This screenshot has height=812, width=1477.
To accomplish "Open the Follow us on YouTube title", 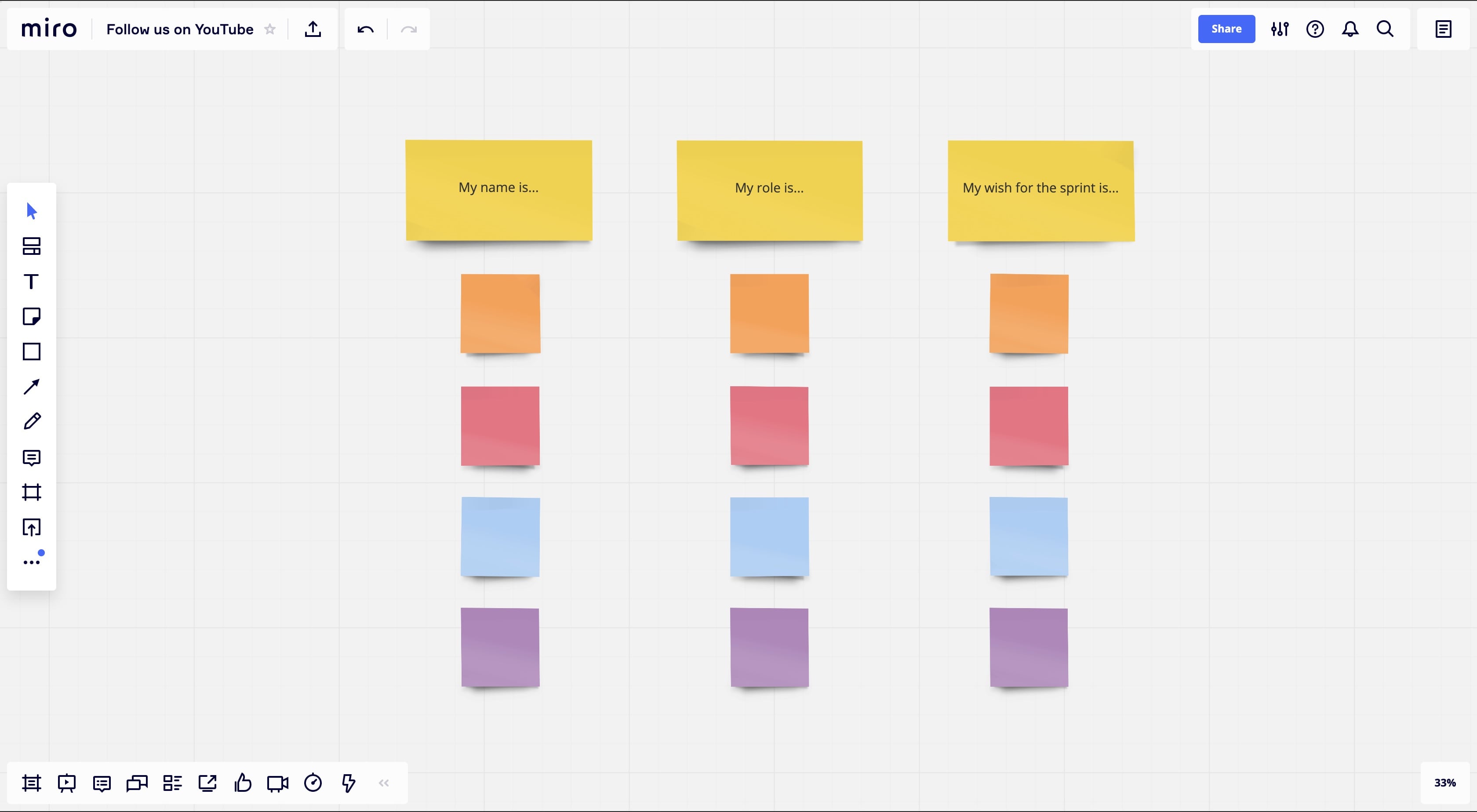I will pos(180,29).
